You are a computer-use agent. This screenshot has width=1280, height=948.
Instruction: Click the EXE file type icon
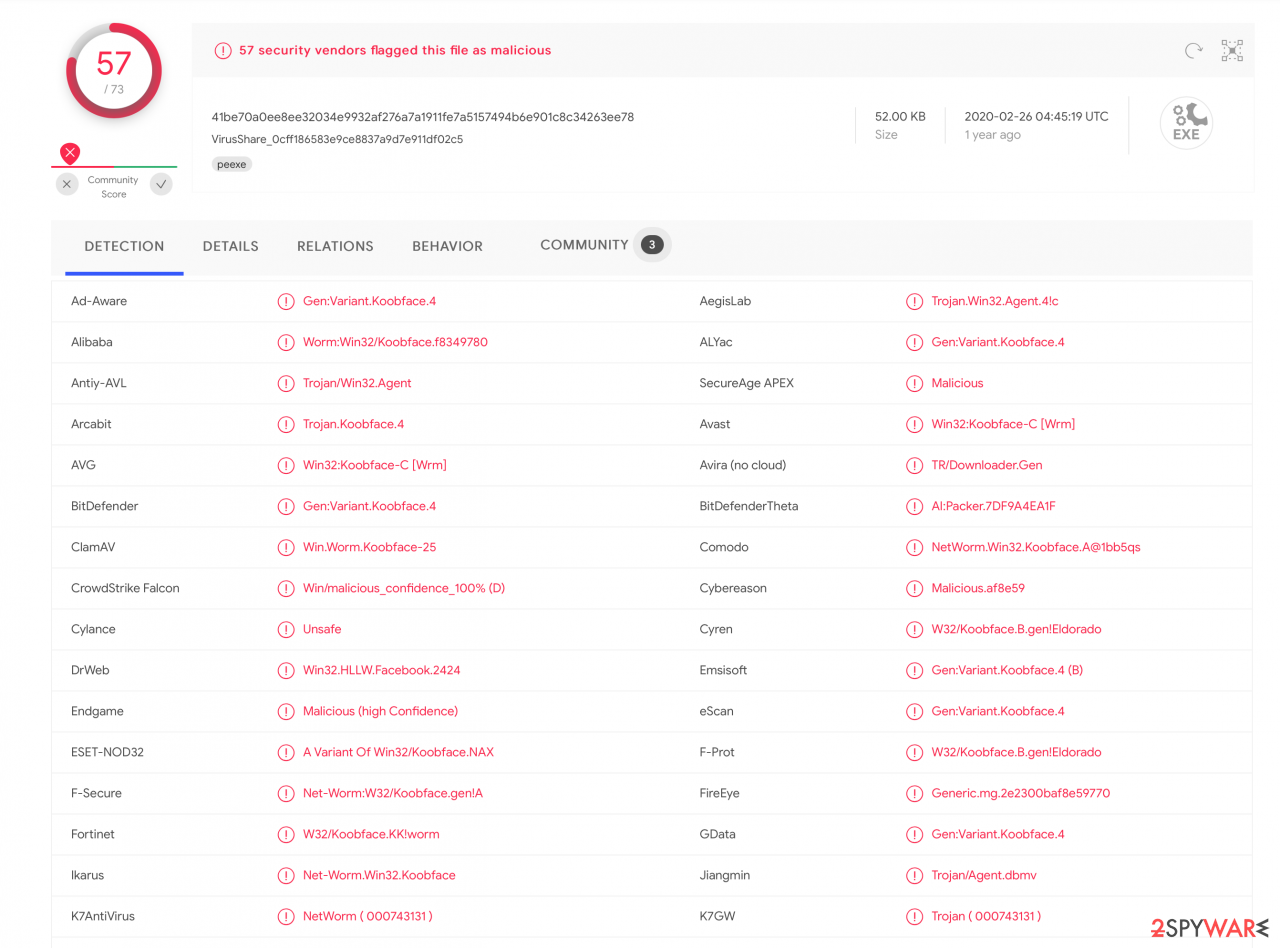click(x=1186, y=123)
